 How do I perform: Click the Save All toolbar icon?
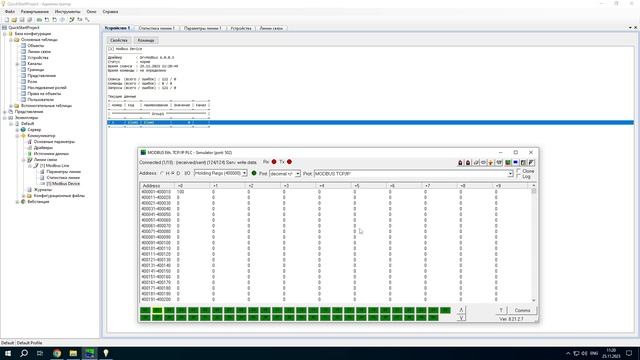point(29,20)
